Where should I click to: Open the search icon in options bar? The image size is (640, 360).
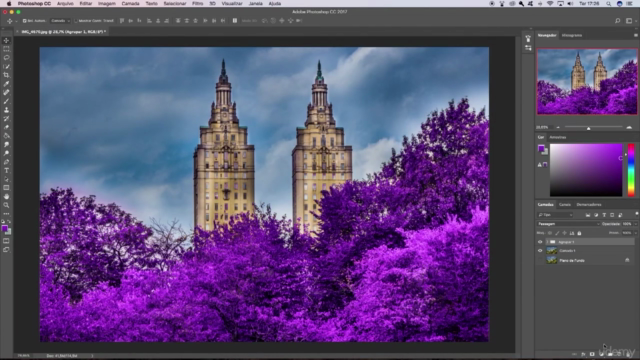pos(618,21)
